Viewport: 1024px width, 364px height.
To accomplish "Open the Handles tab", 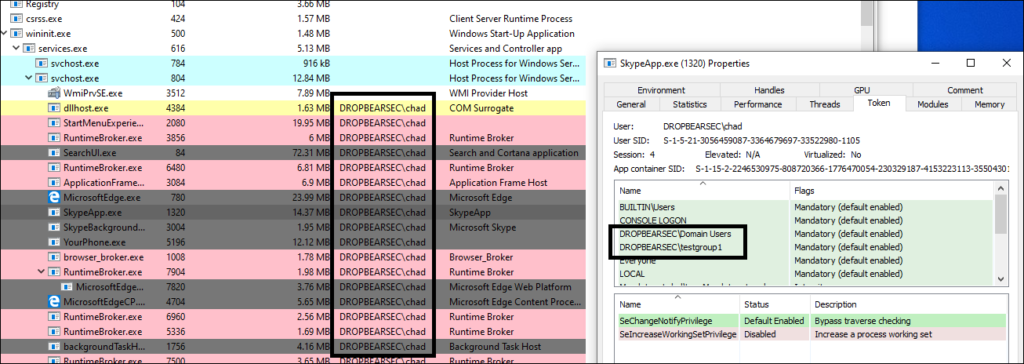I will 769,90.
